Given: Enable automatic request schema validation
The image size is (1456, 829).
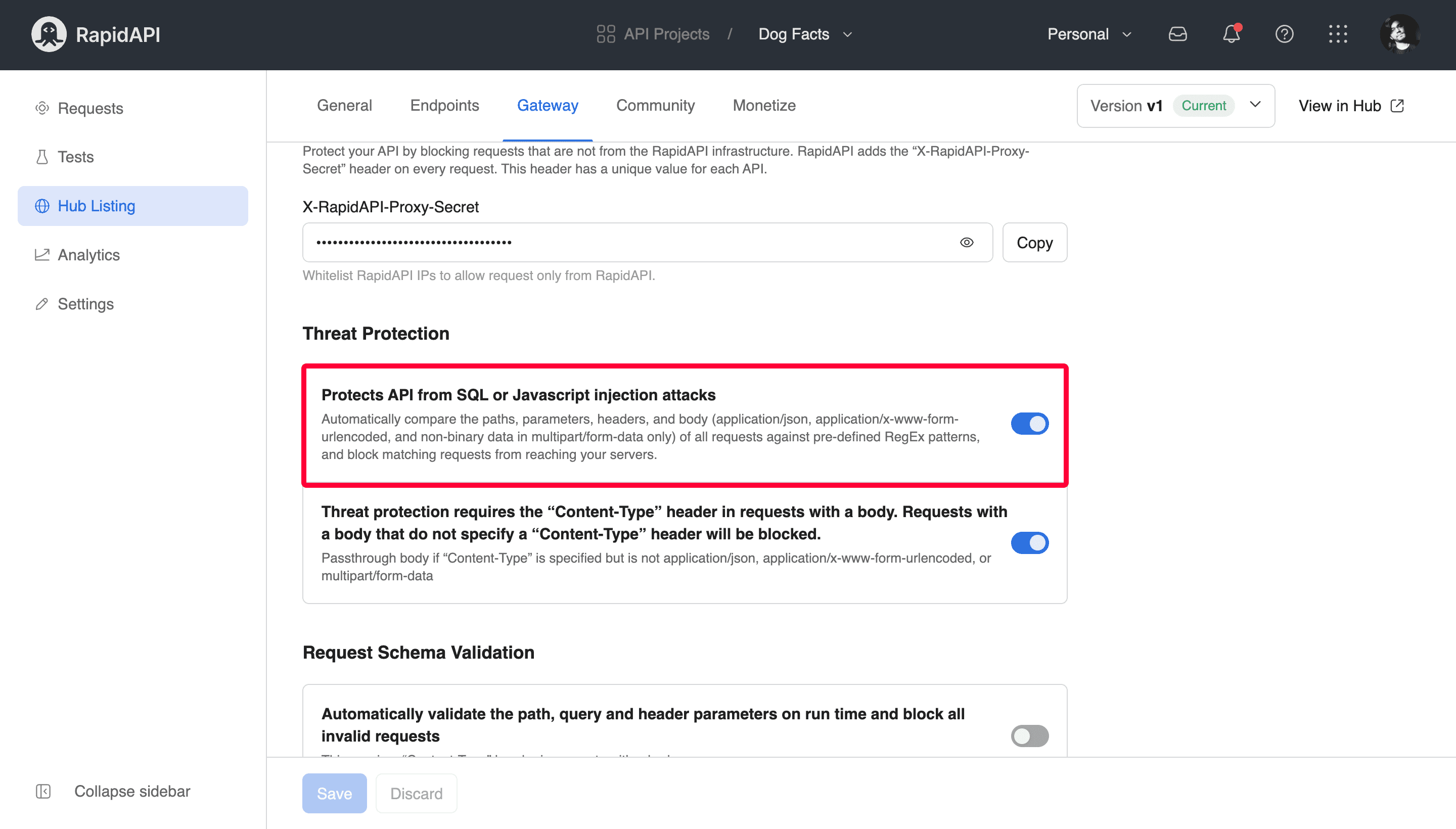Looking at the screenshot, I should click(1030, 736).
